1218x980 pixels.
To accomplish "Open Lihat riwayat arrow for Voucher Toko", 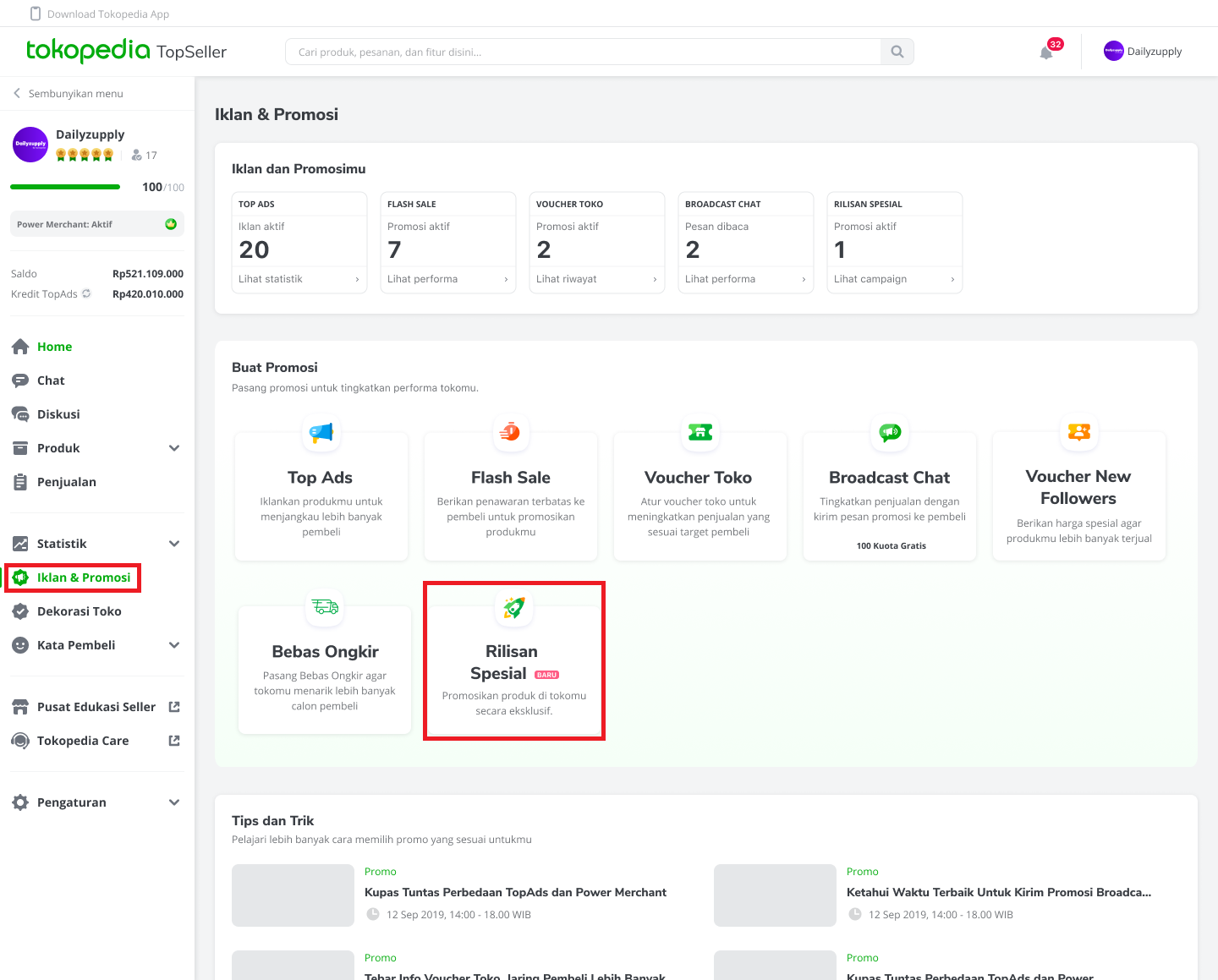I will [x=655, y=279].
